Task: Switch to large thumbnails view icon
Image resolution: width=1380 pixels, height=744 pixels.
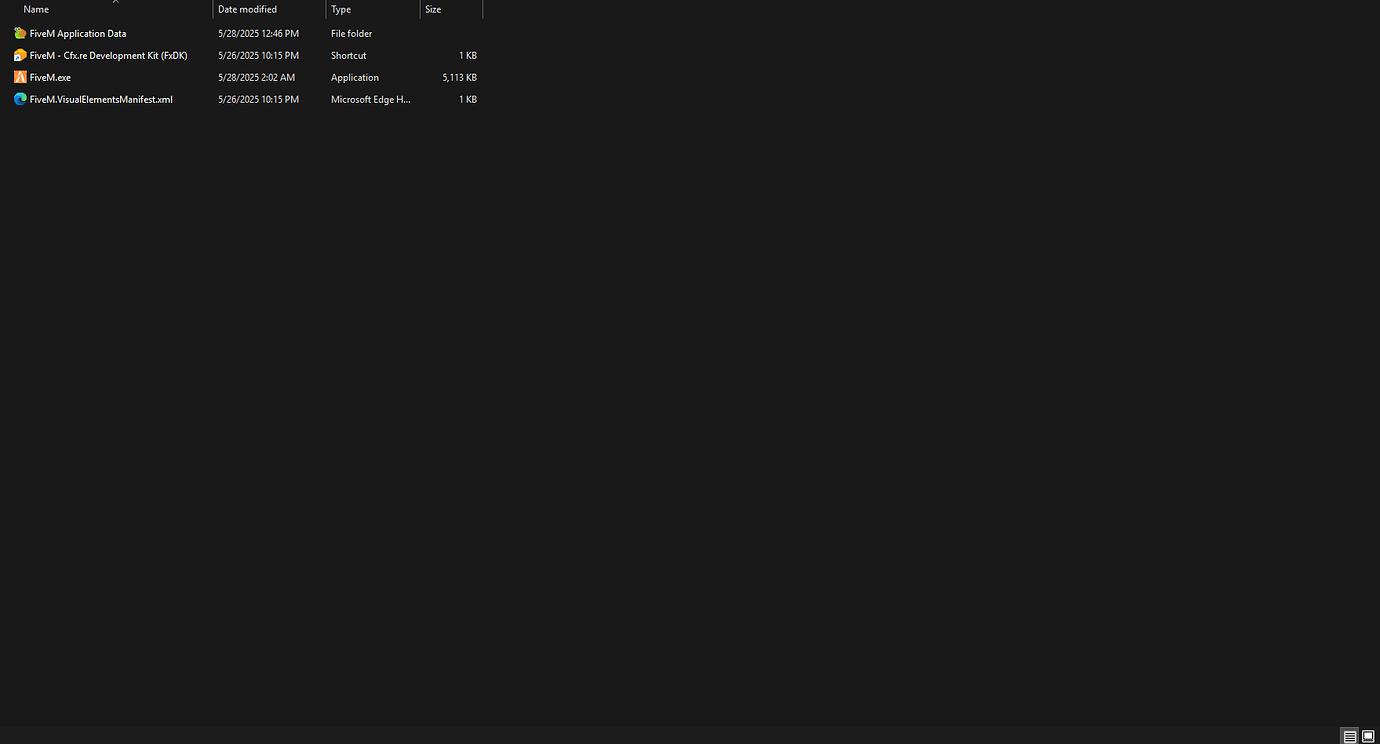Action: coord(1369,736)
